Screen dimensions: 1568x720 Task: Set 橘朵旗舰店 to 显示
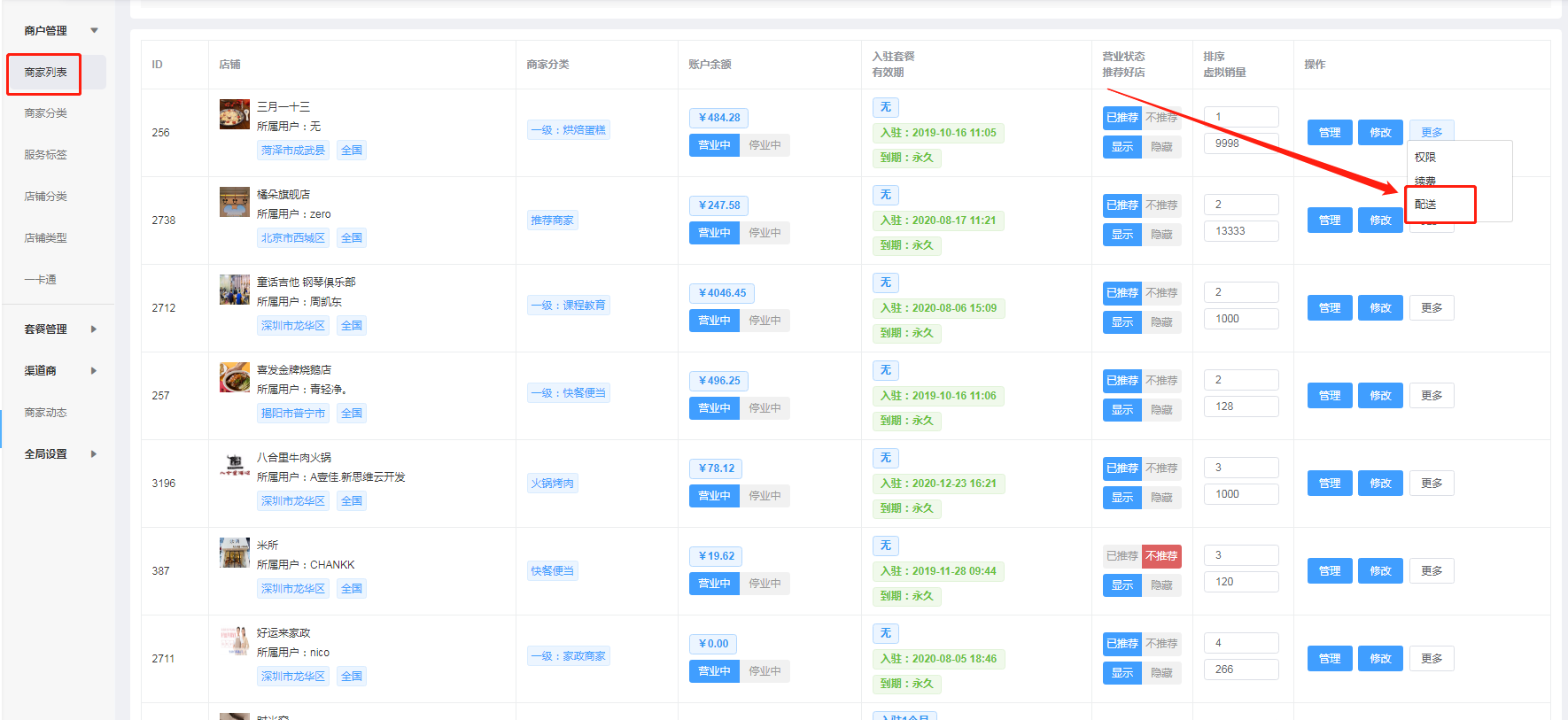(1122, 235)
